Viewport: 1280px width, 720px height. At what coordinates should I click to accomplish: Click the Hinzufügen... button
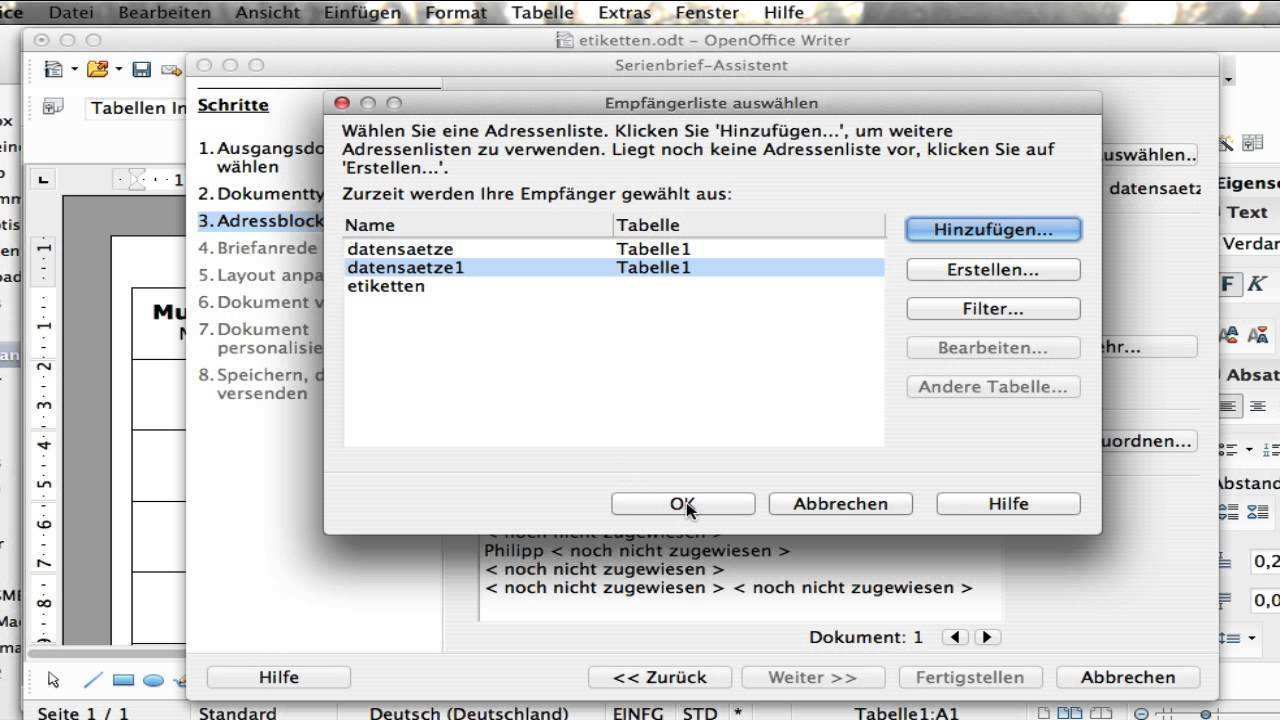993,230
